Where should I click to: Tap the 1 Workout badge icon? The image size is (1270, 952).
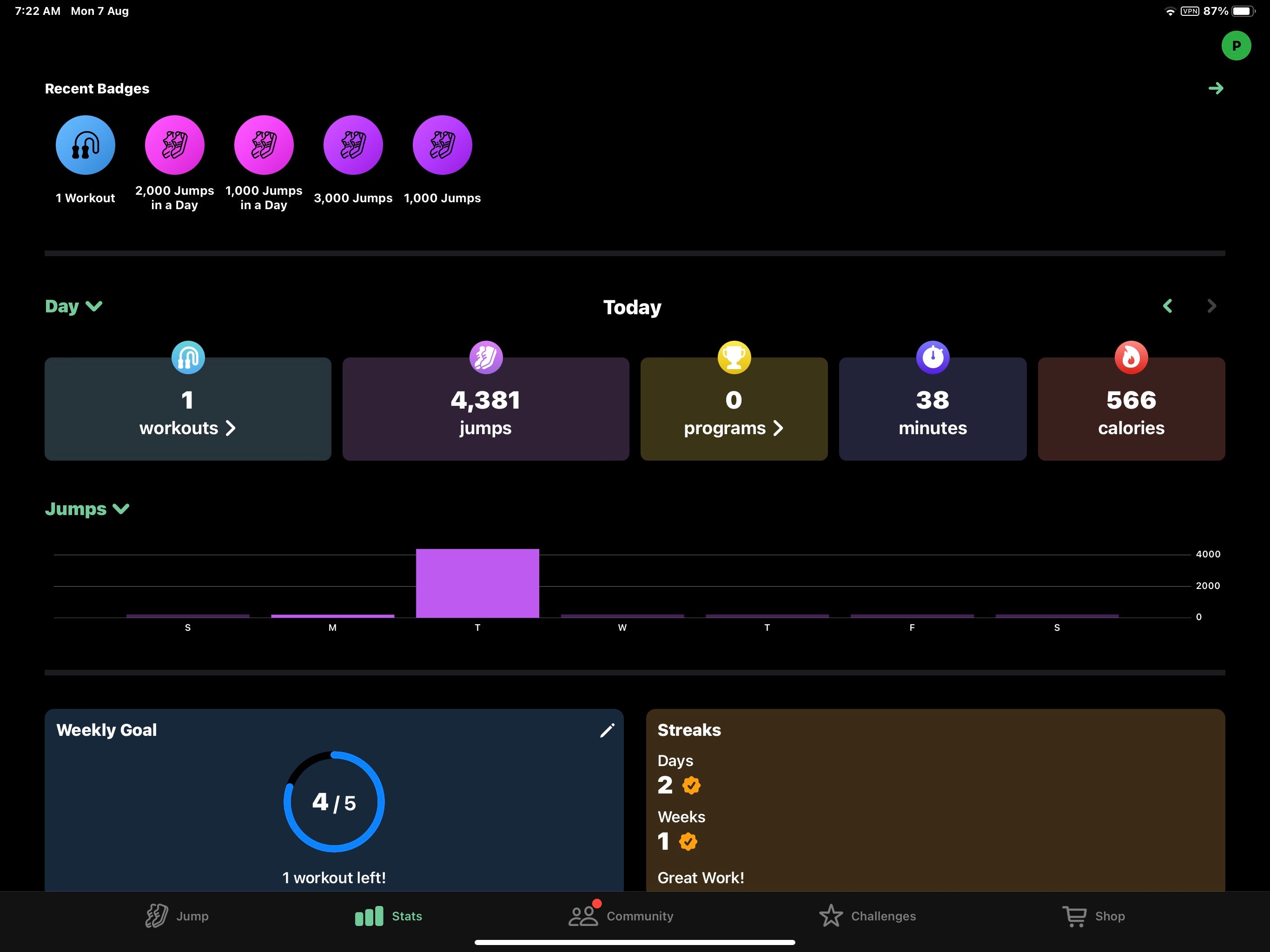[85, 145]
